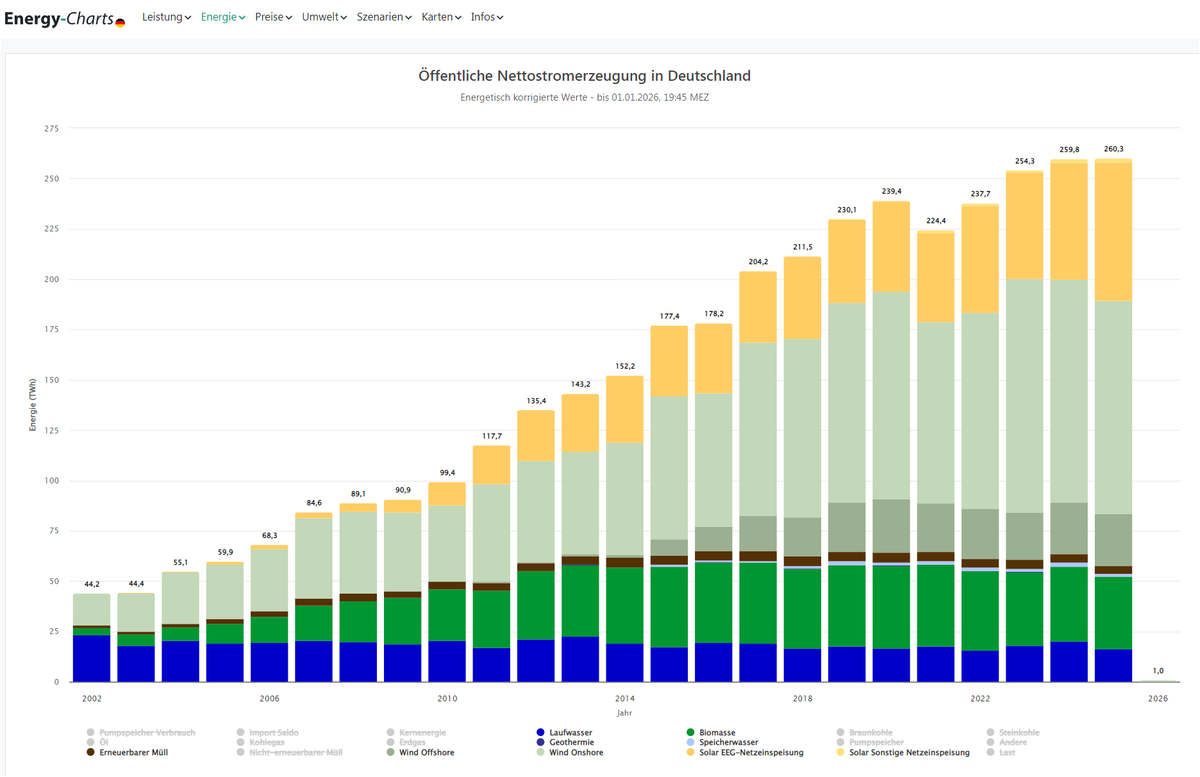Click the bar labeled 84,6
Screen dimensions: 1200x777
(x=314, y=597)
